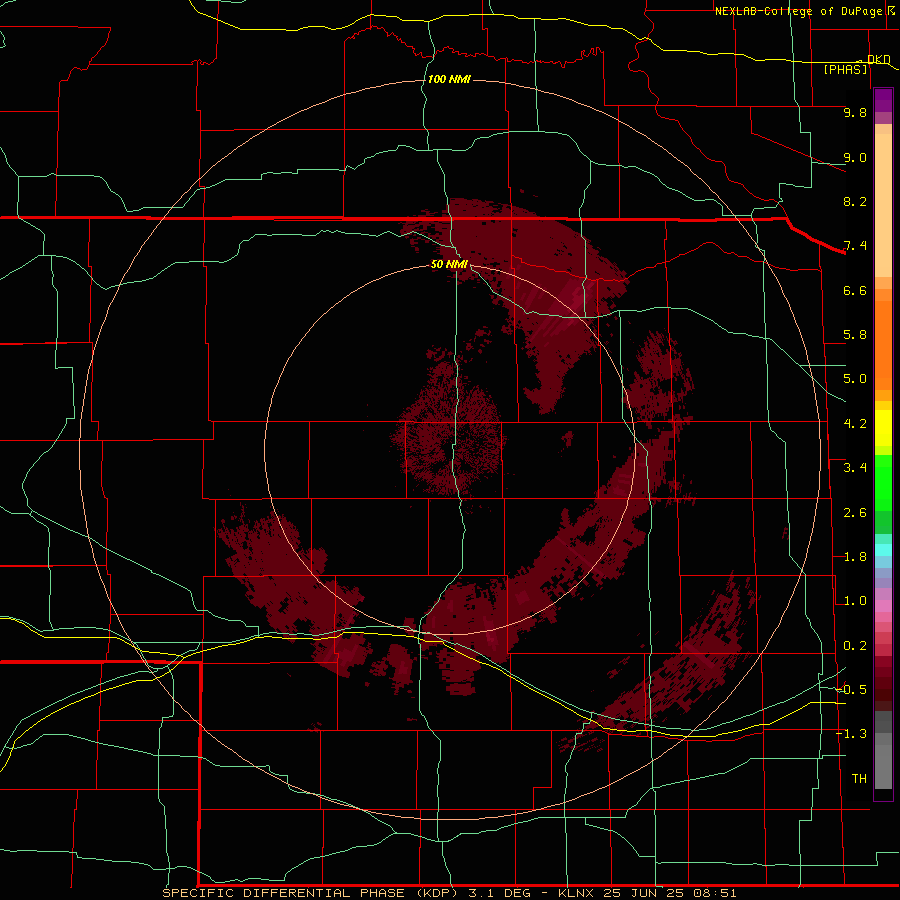Pick the pink segment of the color bar
Viewport: 900px width, 900px height.
click(x=883, y=606)
